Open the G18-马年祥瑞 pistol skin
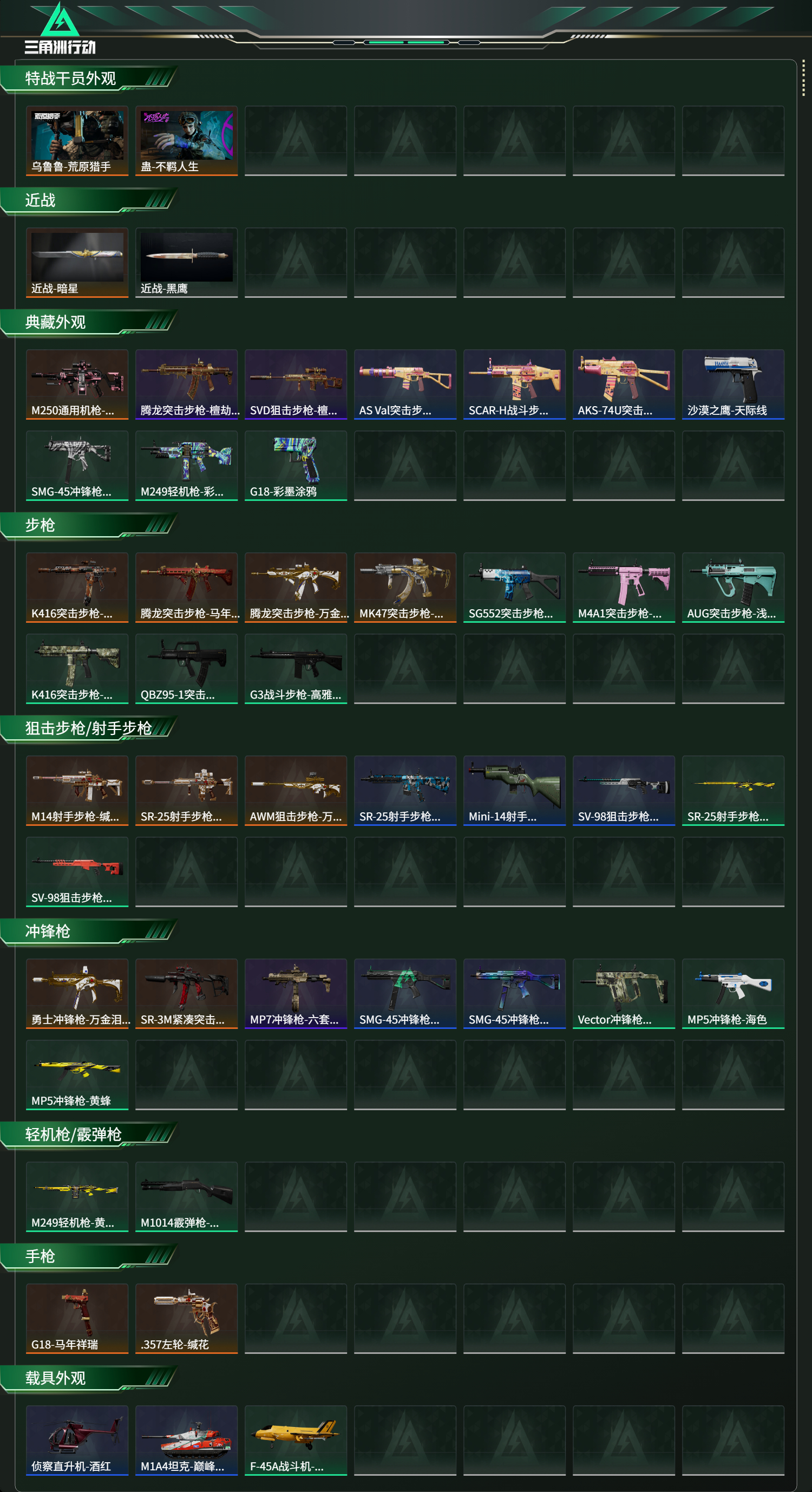Viewport: 812px width, 1492px height. [77, 1318]
